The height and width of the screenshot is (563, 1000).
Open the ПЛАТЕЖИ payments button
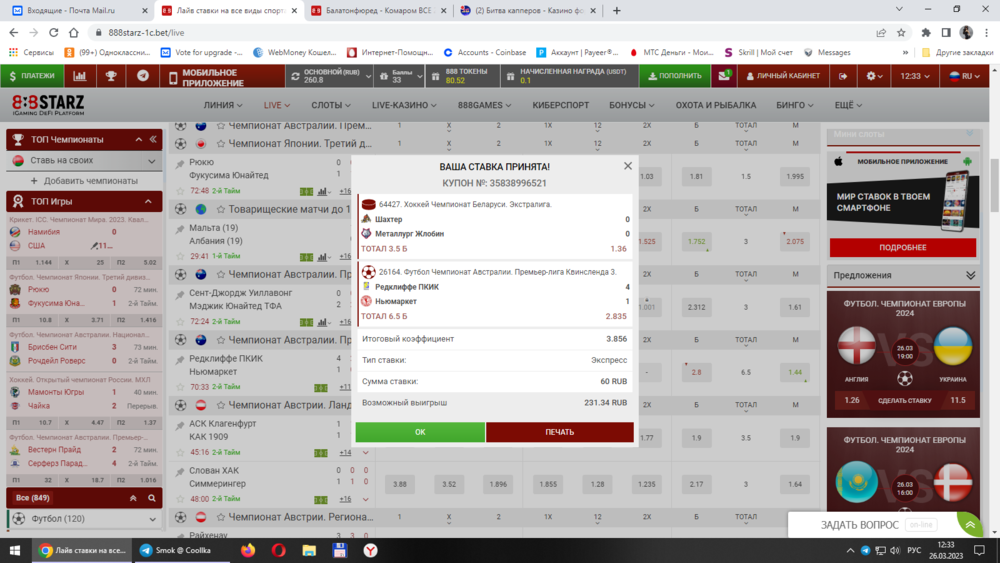(32, 76)
